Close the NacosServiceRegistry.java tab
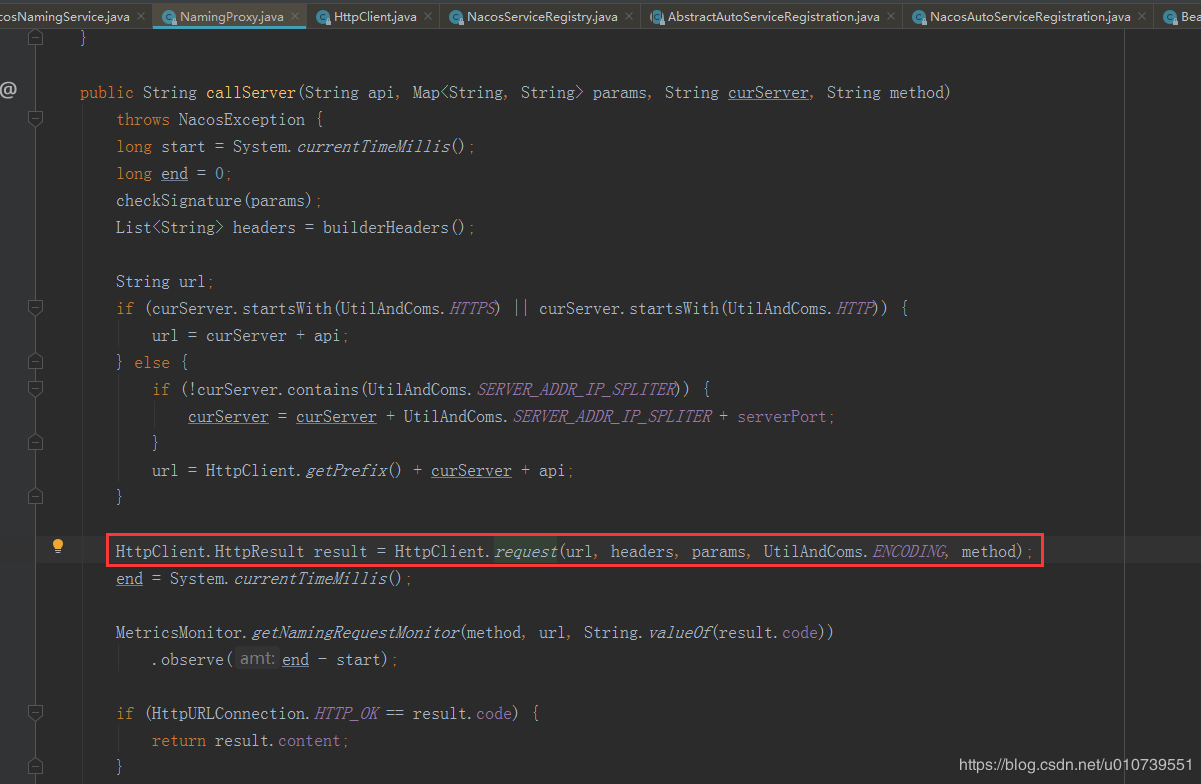This screenshot has height=784, width=1201. point(629,17)
